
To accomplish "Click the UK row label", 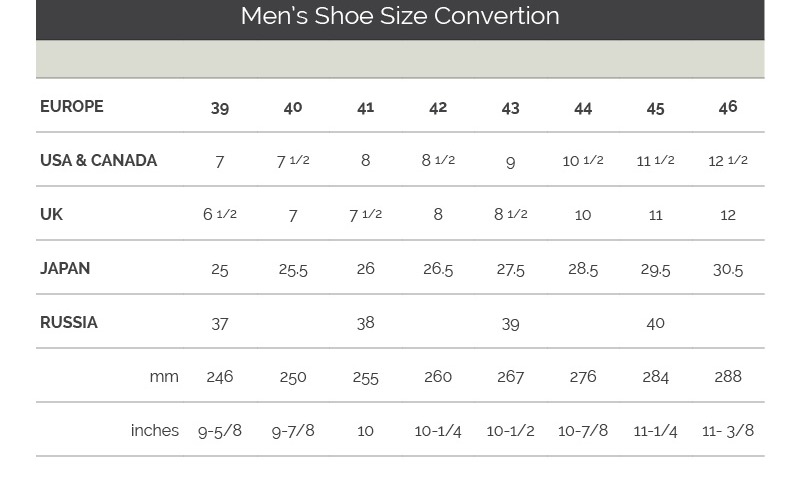I will [52, 214].
